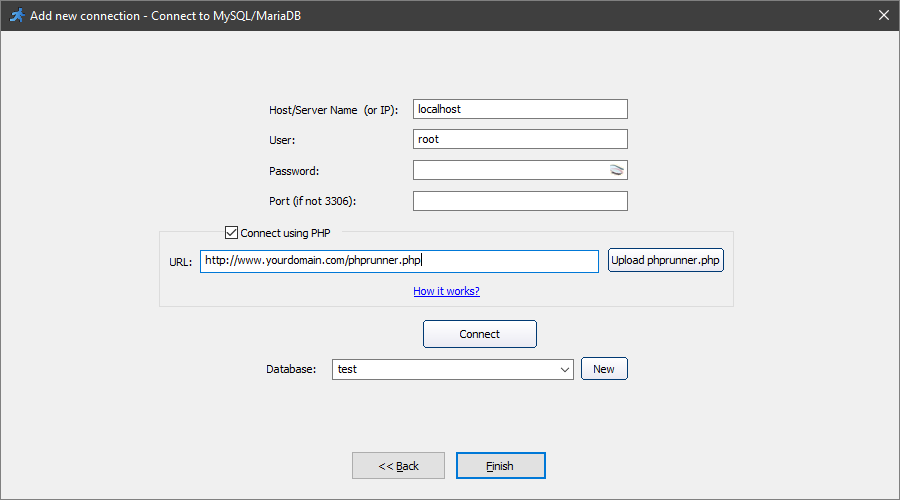Viewport: 900px width, 500px height.
Task: Create a database with the New button
Action: (604, 369)
